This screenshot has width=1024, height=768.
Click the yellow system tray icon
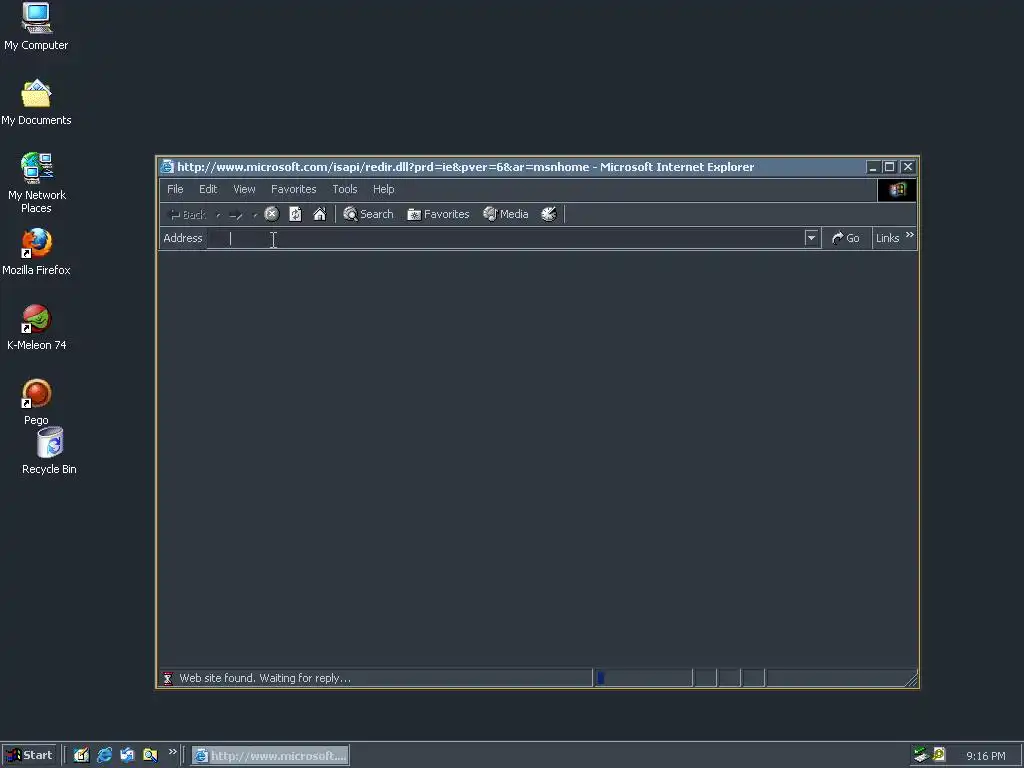(939, 755)
